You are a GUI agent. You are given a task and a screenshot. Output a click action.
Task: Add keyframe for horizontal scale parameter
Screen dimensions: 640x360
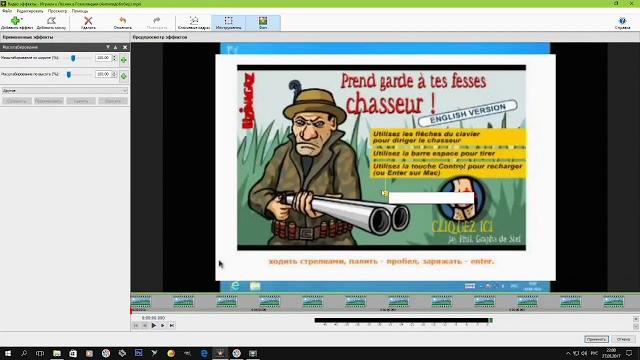[124, 60]
